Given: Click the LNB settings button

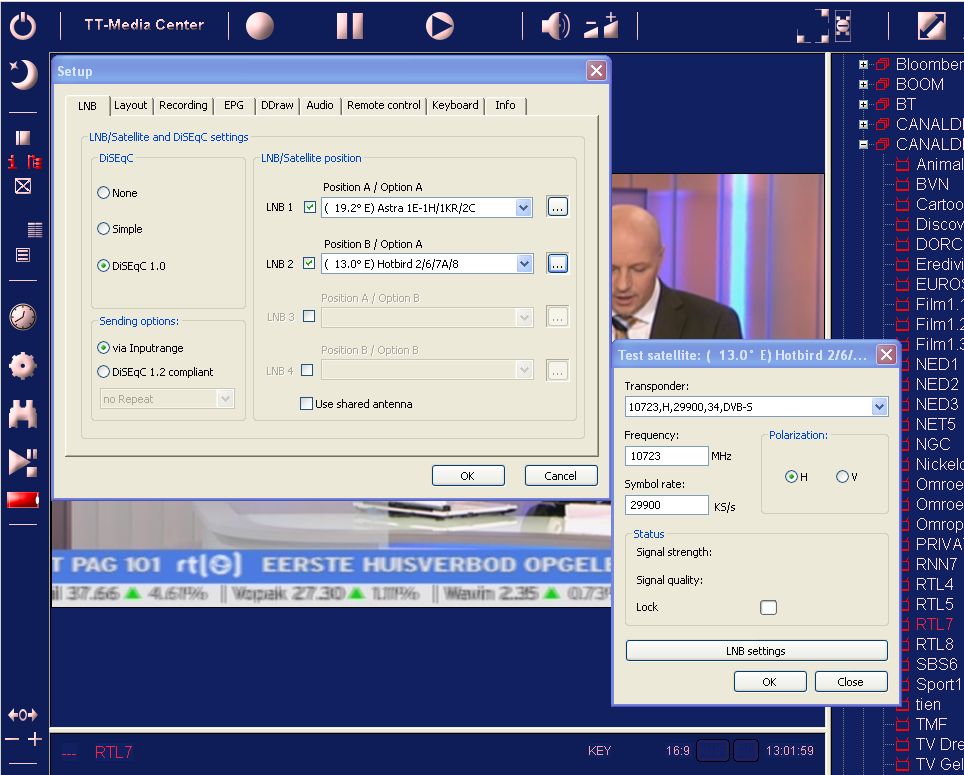Looking at the screenshot, I should click(x=756, y=651).
